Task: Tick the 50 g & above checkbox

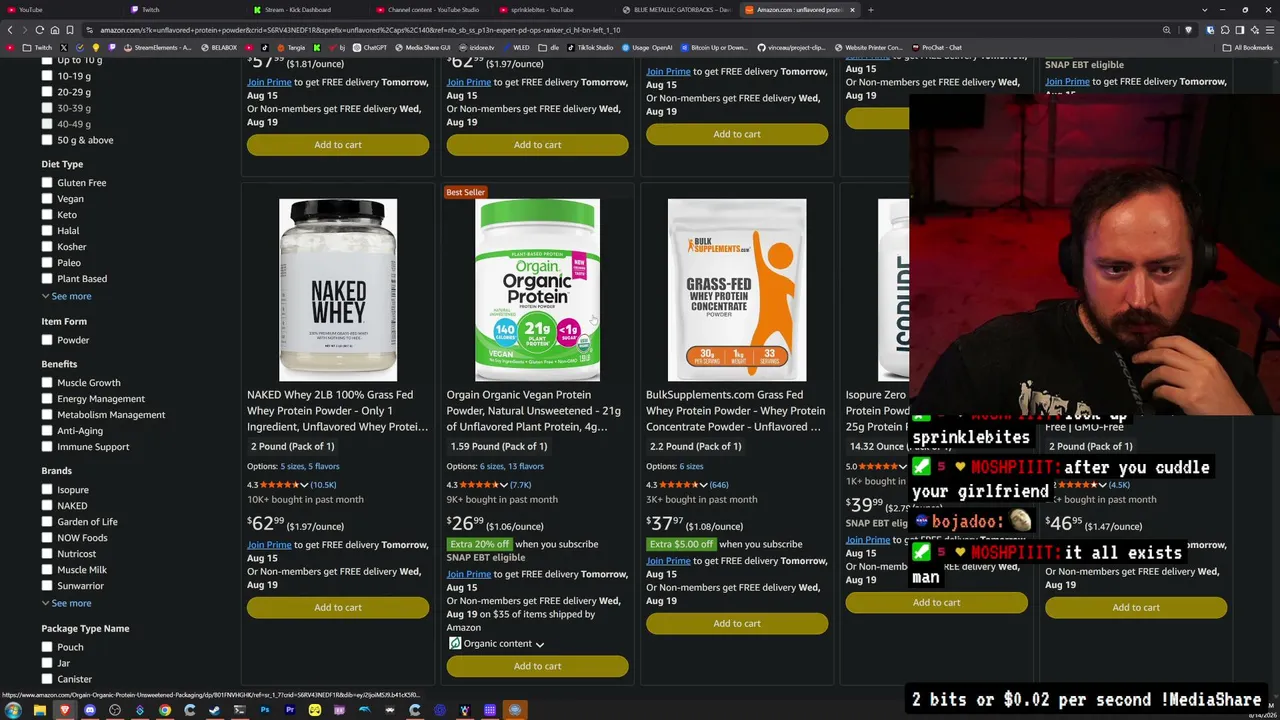Action: click(47, 140)
